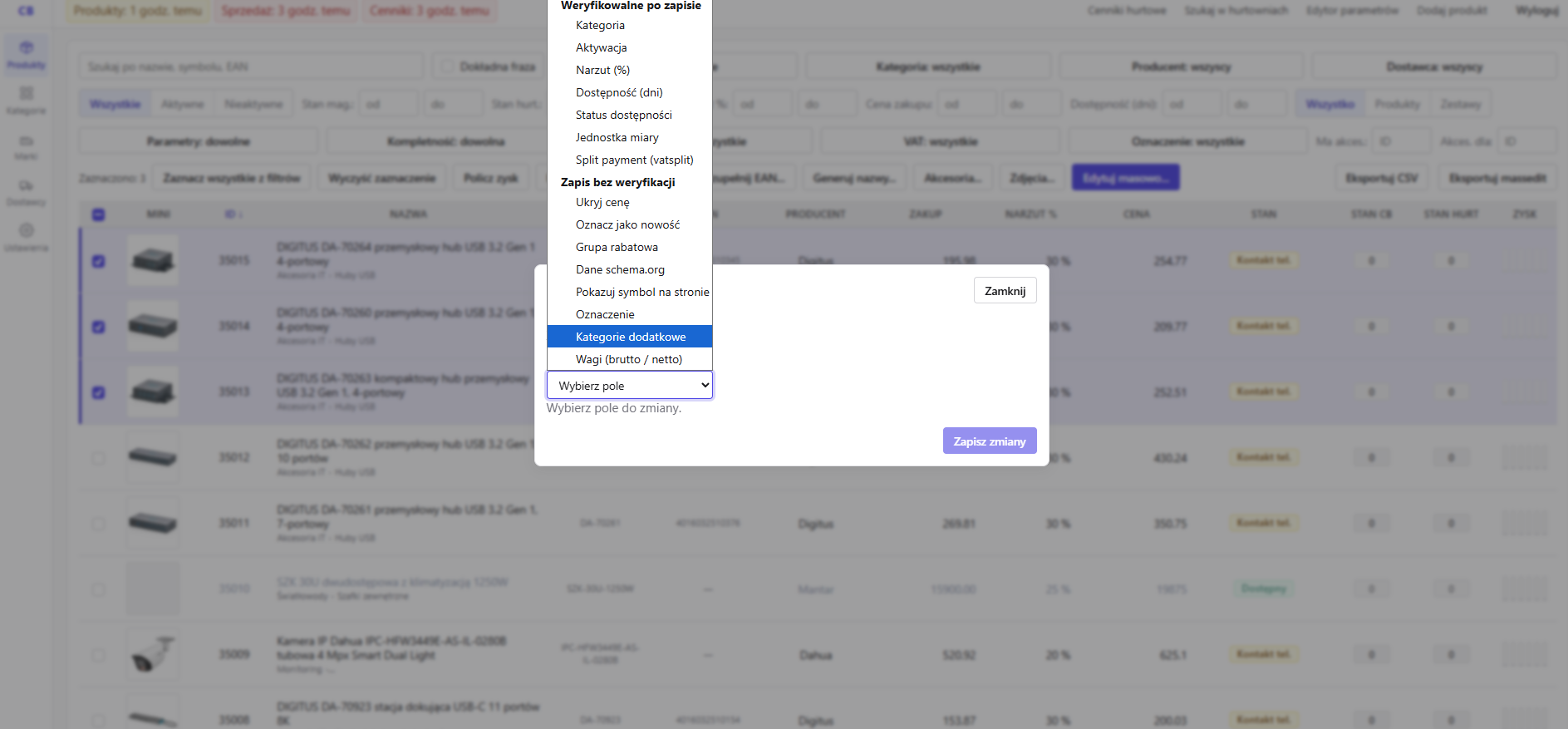Screen dimensions: 1568x729
Task: Click the CB logo at top left
Action: [26, 11]
